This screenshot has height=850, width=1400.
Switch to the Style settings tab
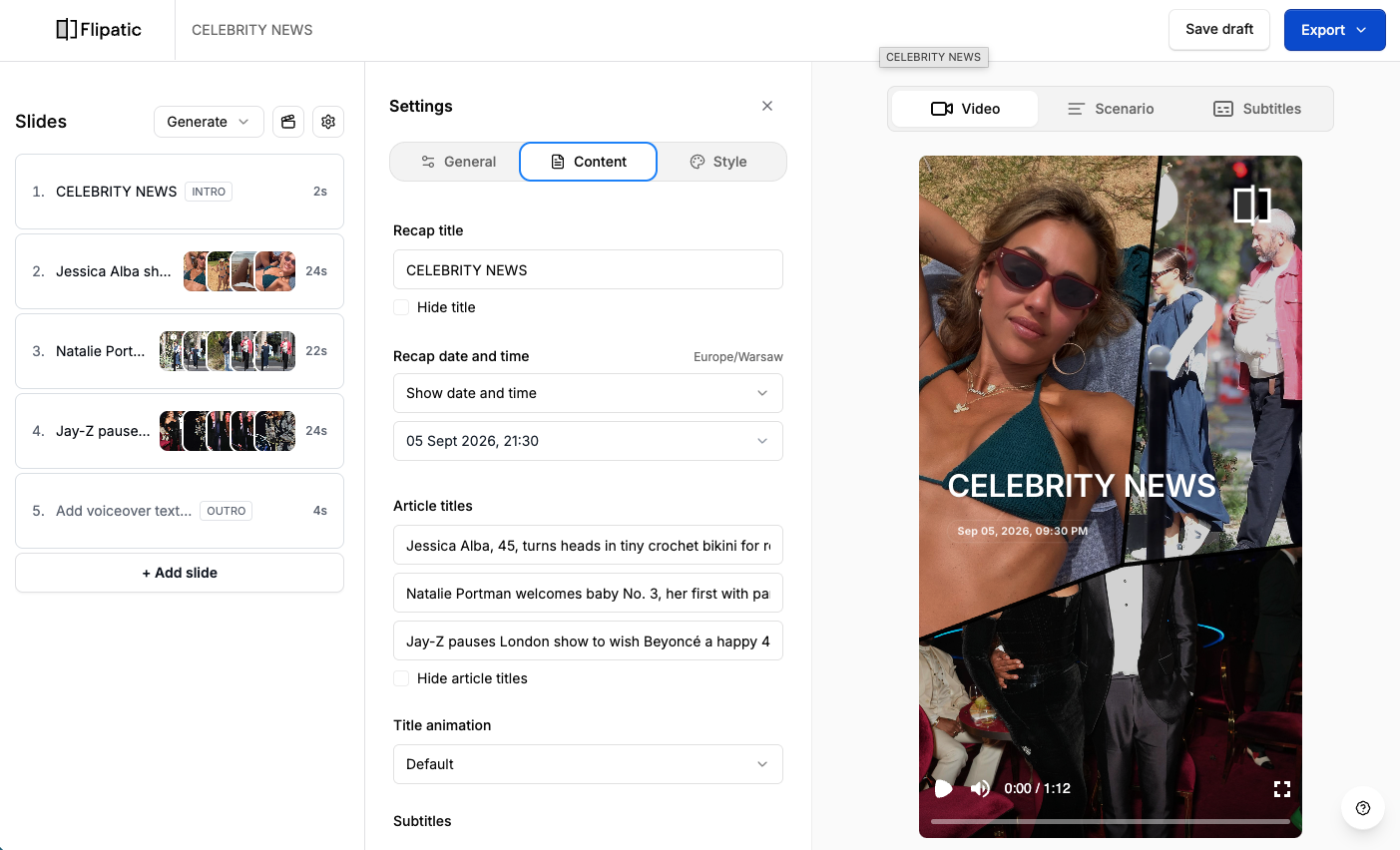718,162
